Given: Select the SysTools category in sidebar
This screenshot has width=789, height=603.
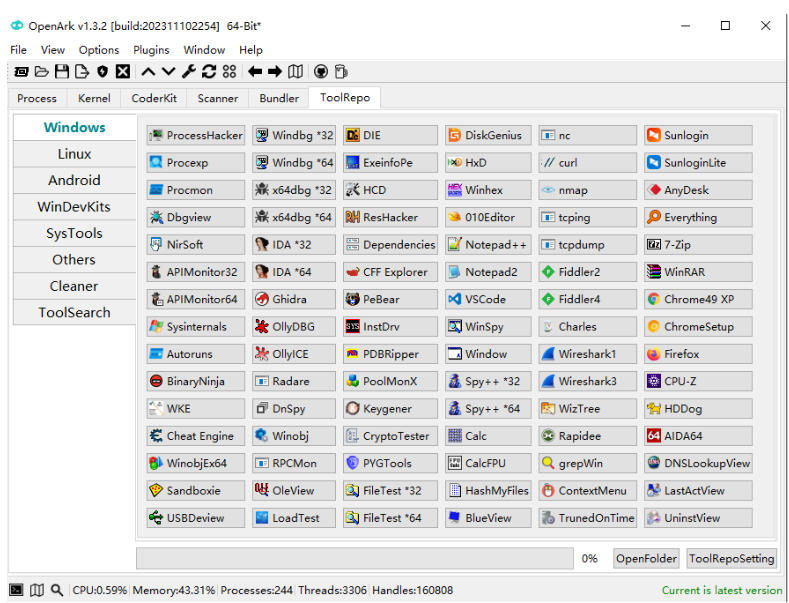Looking at the screenshot, I should pyautogui.click(x=74, y=233).
